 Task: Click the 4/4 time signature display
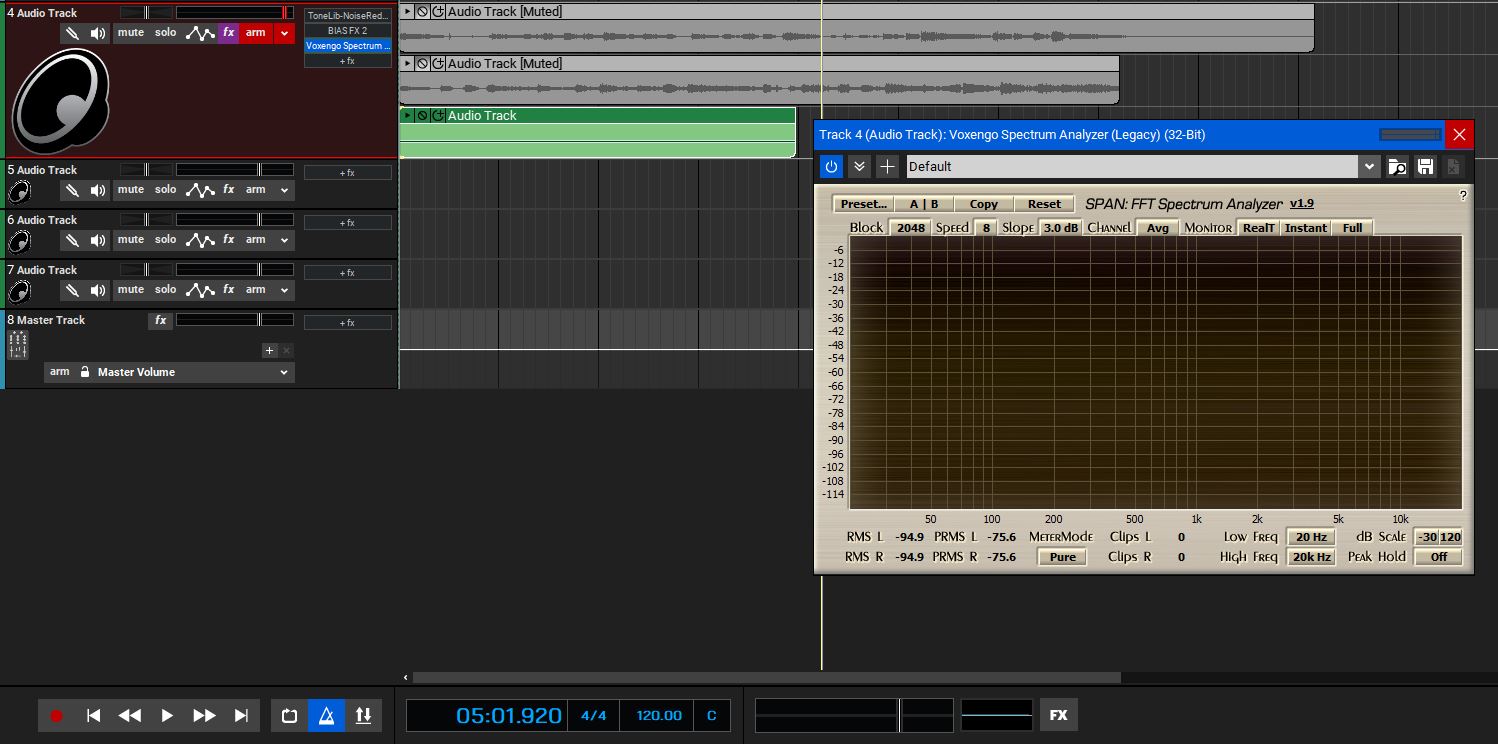[x=594, y=715]
